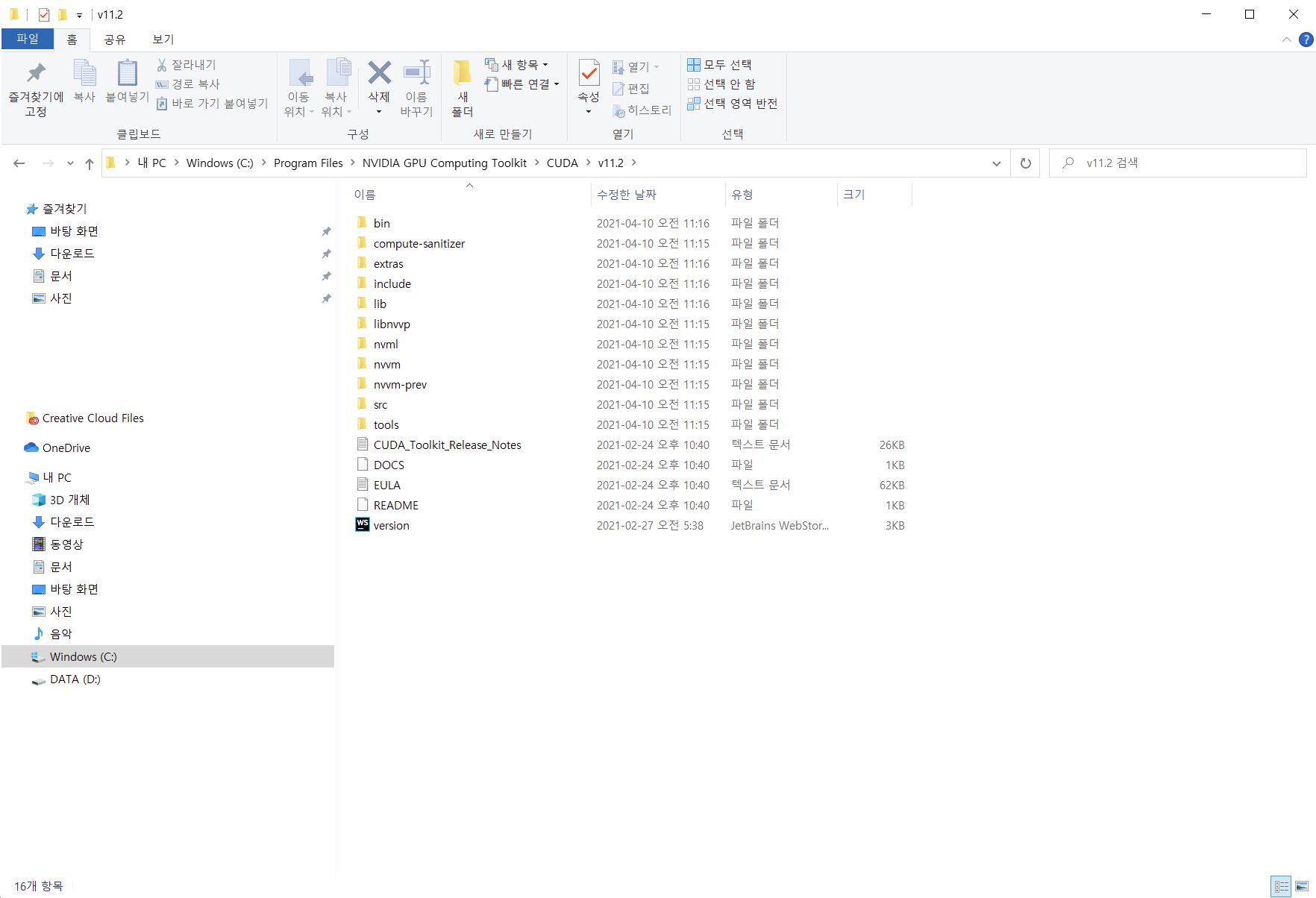The width and height of the screenshot is (1316, 898).
Task: Click the up-one-level arrow
Action: click(90, 163)
